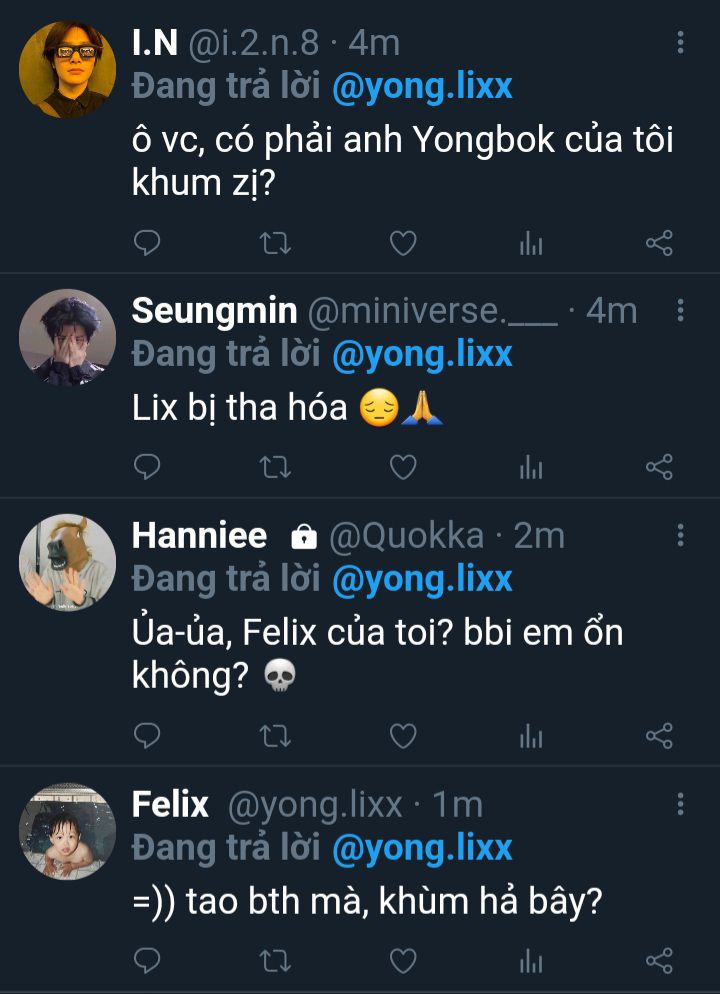
Task: Retweet I.N's reply about Yongbok
Action: [x=275, y=243]
